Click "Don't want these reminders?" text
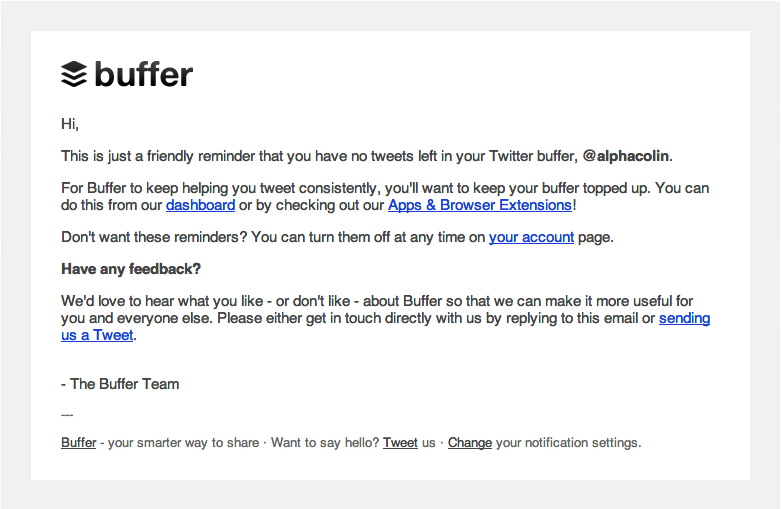This screenshot has height=509, width=783. click(x=154, y=237)
